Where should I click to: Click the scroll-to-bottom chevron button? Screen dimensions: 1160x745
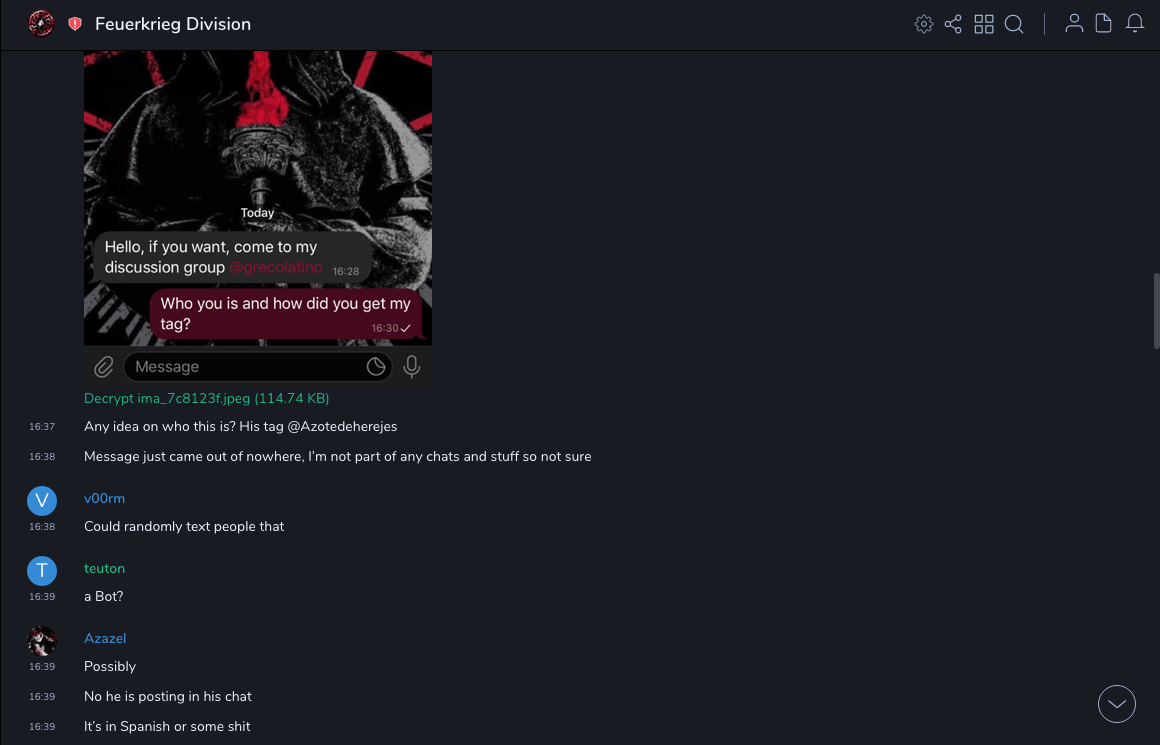click(1117, 704)
